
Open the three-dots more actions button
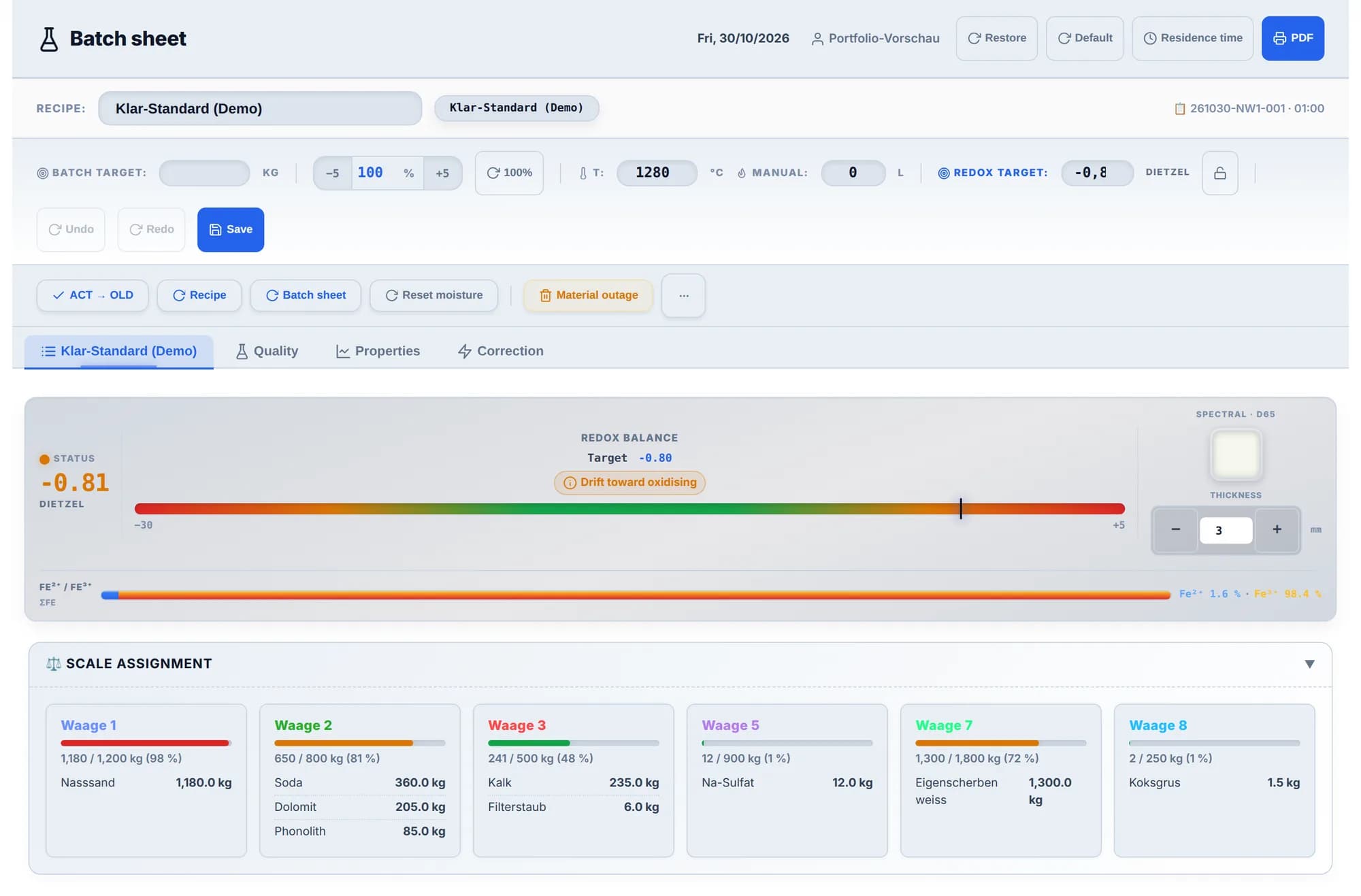click(683, 295)
